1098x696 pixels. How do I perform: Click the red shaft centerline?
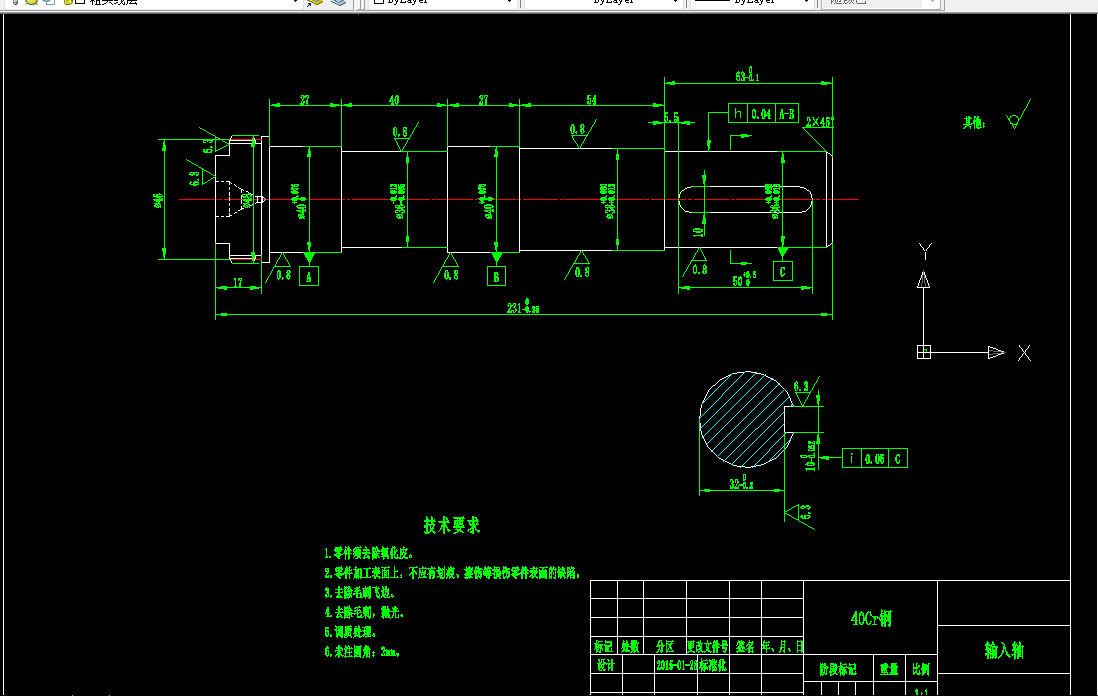[x=518, y=200]
